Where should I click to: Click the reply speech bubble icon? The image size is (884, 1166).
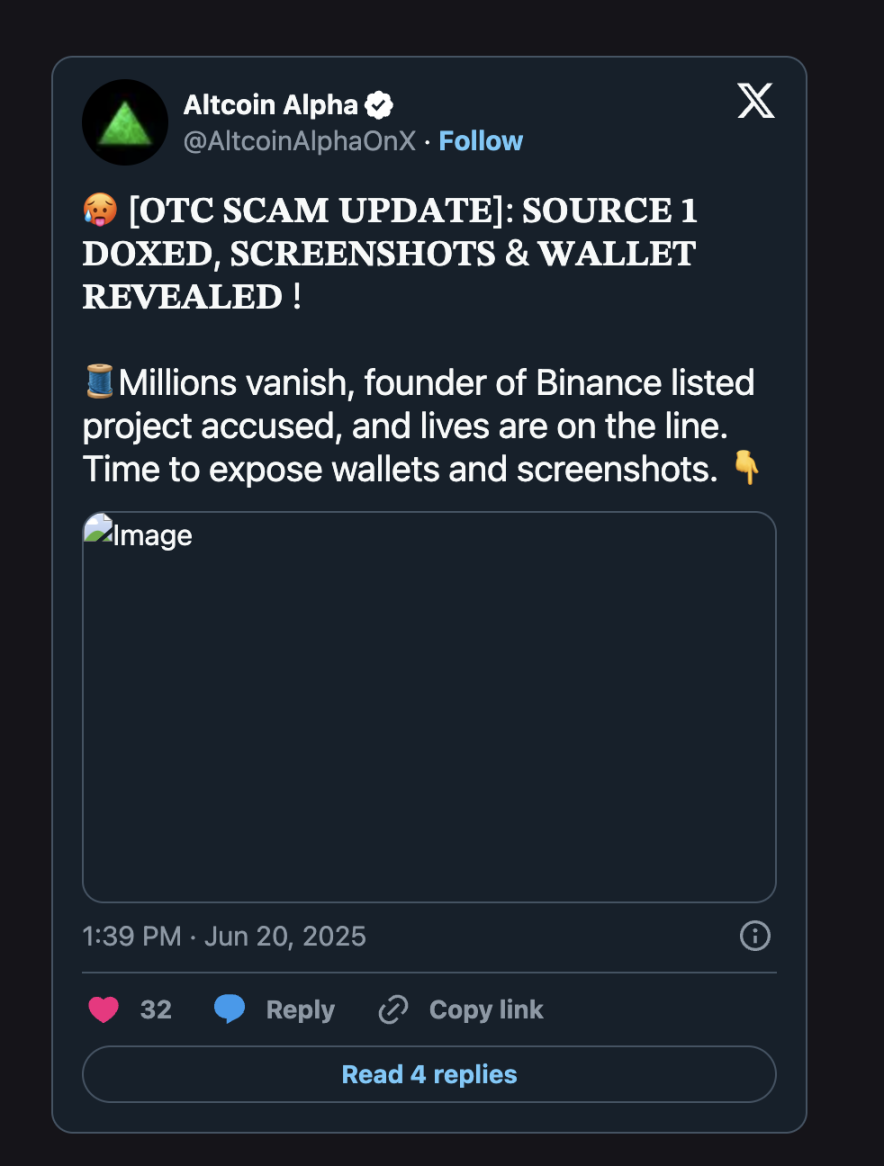(230, 1009)
